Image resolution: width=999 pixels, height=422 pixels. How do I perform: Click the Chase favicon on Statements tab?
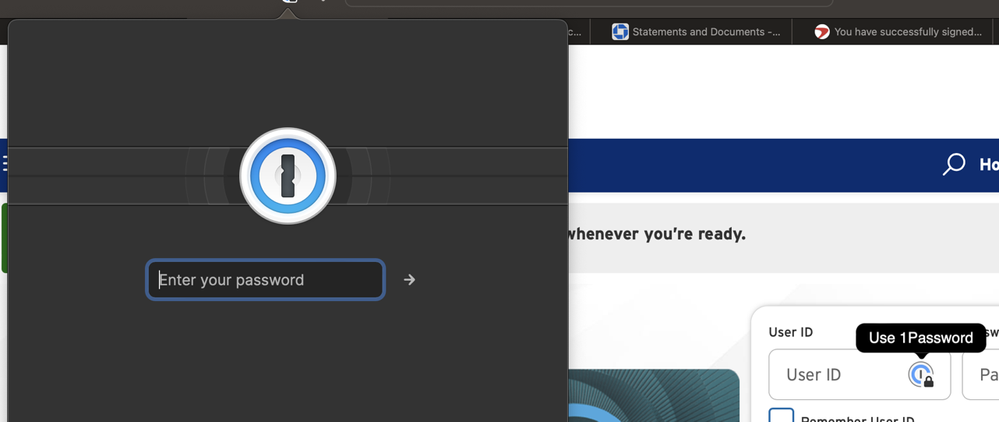pos(620,32)
